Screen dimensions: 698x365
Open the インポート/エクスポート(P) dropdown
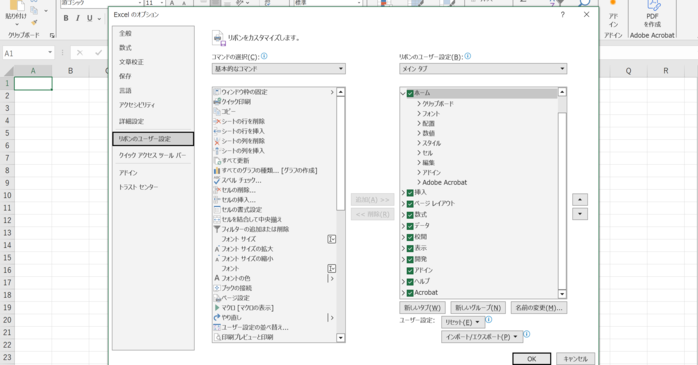482,337
